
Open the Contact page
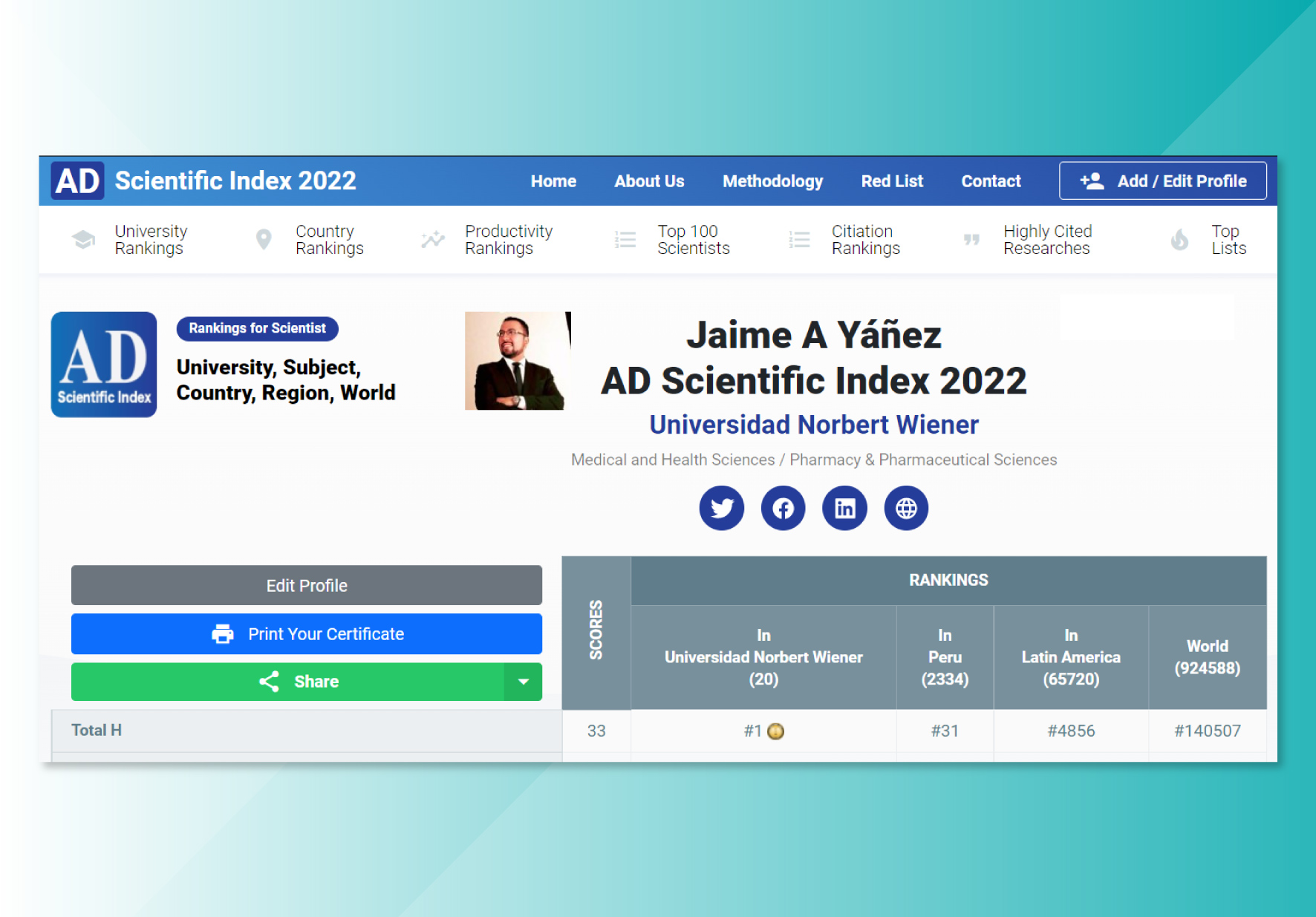[991, 181]
